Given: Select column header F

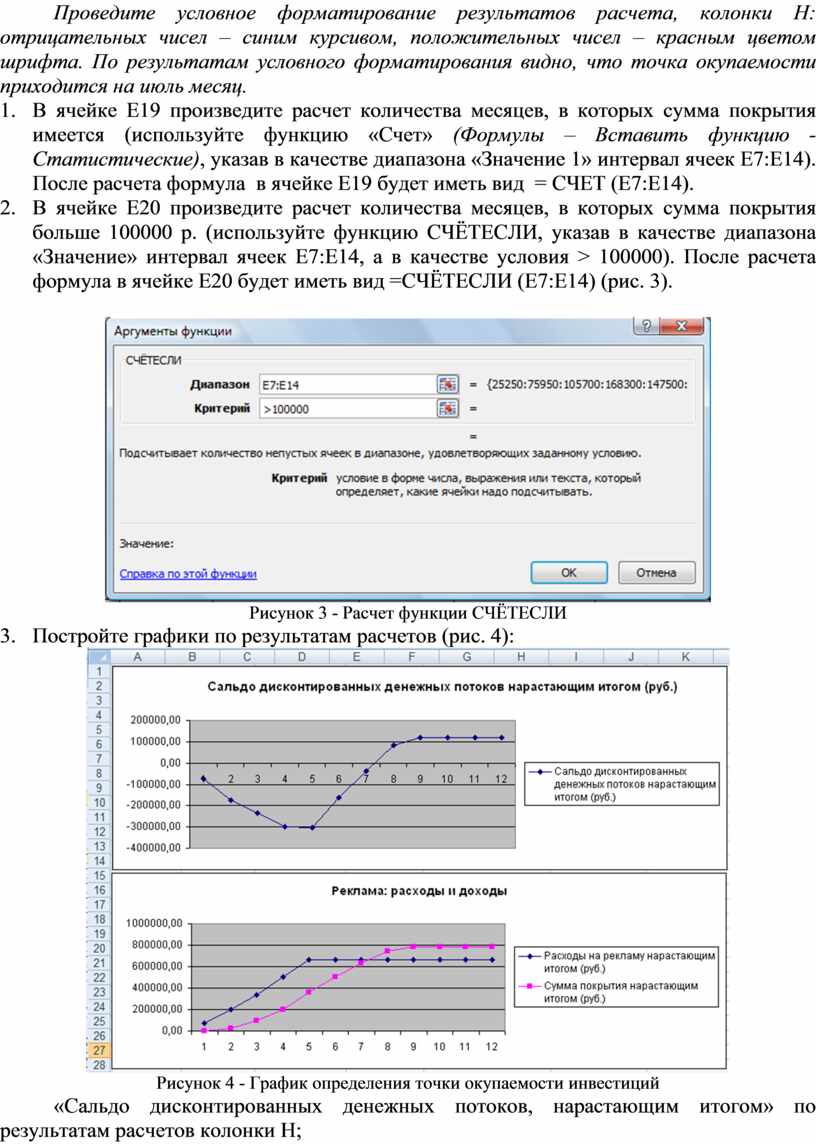Looking at the screenshot, I should coord(411,657).
